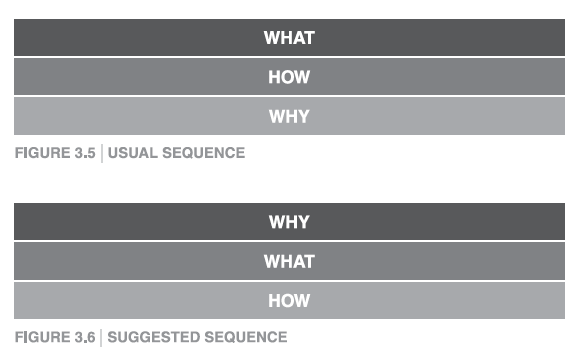Click the word SUGGESTED in the caption
The width and height of the screenshot is (582, 361).
[x=154, y=337]
